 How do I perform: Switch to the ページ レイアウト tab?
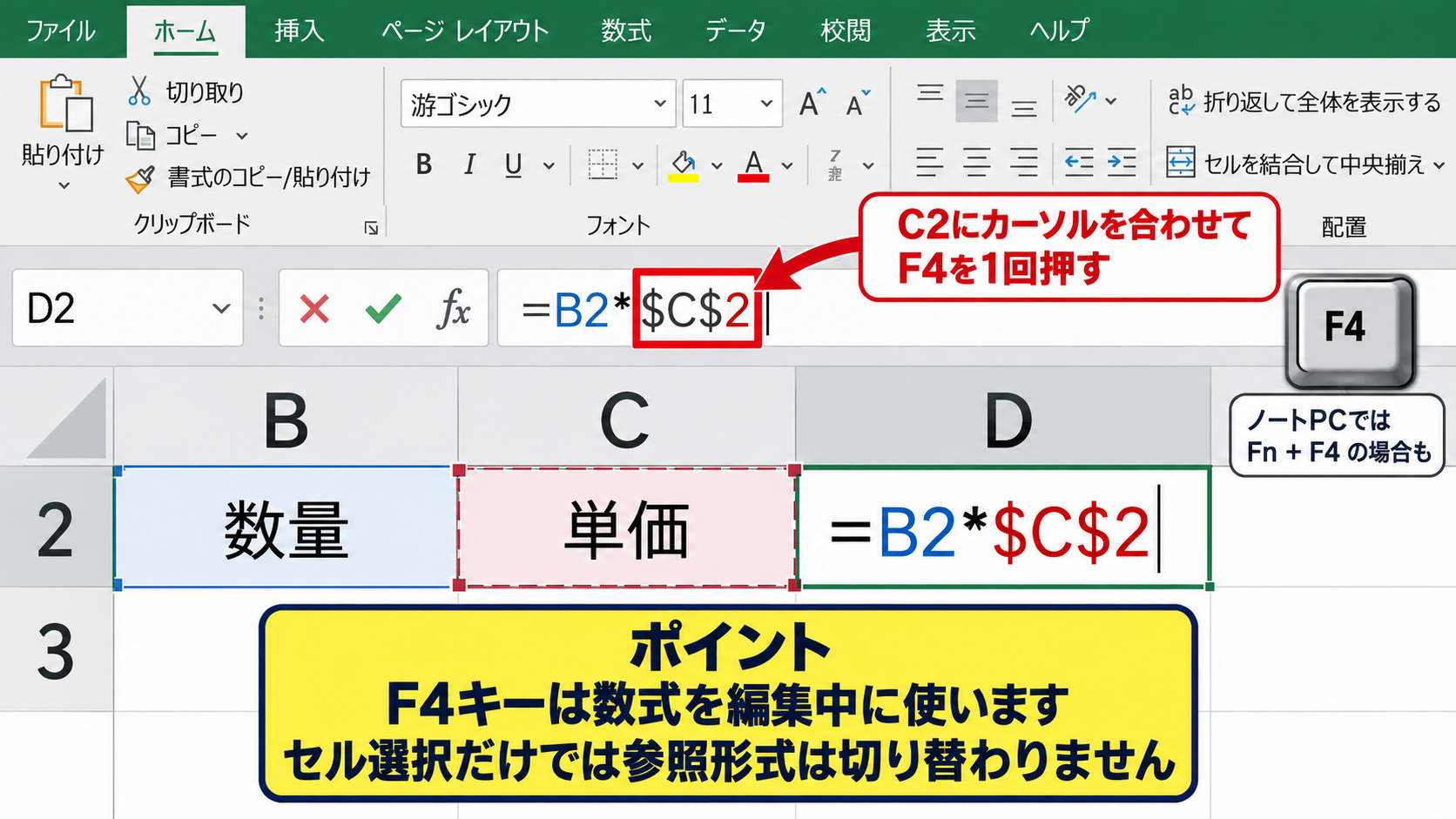465,30
